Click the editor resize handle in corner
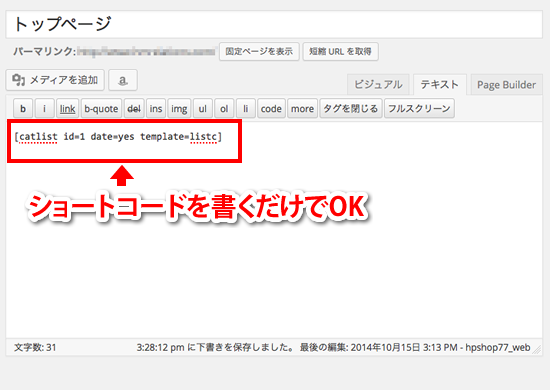 (x=537, y=350)
